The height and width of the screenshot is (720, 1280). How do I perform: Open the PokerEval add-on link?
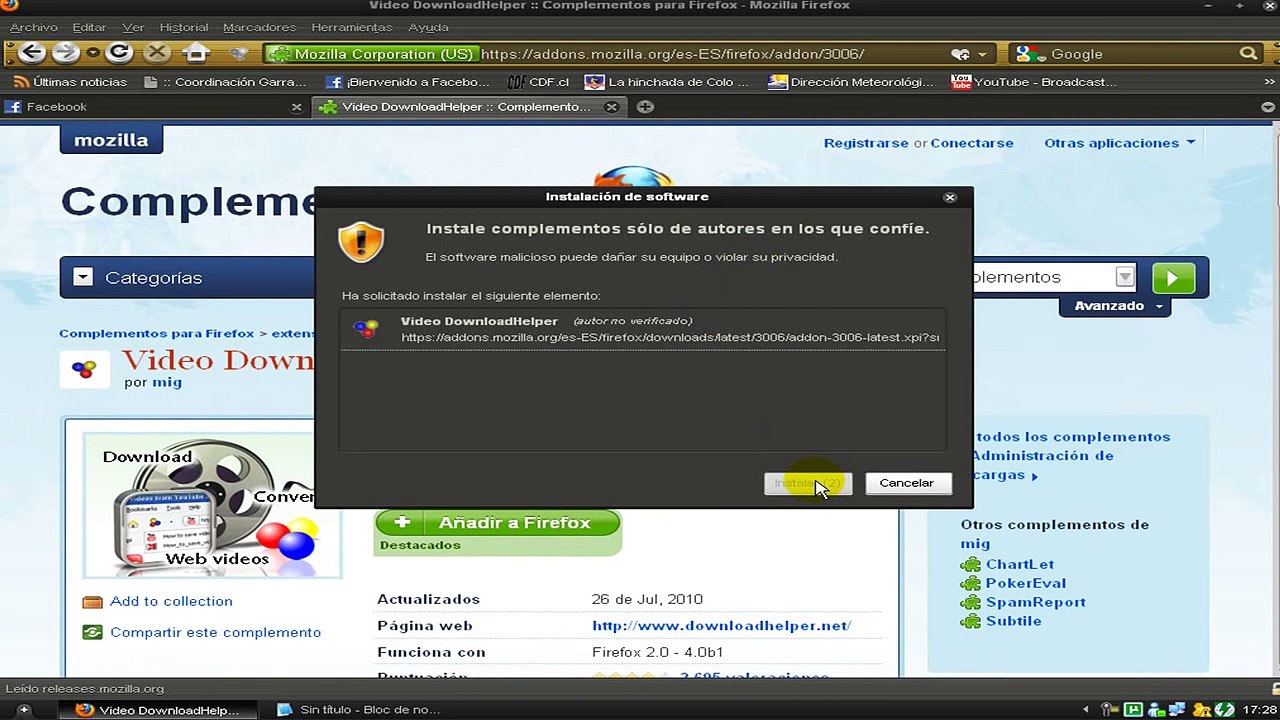coord(1026,583)
